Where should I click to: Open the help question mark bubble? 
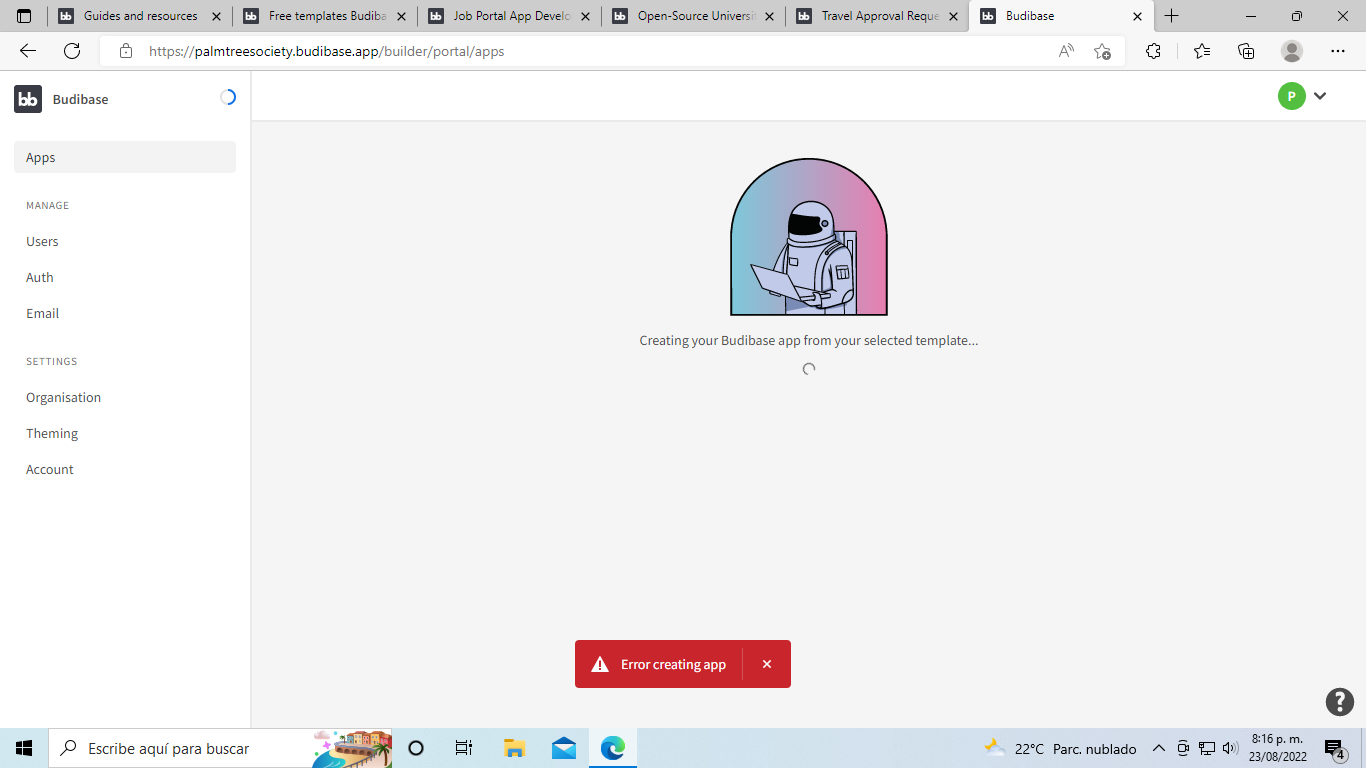1340,702
